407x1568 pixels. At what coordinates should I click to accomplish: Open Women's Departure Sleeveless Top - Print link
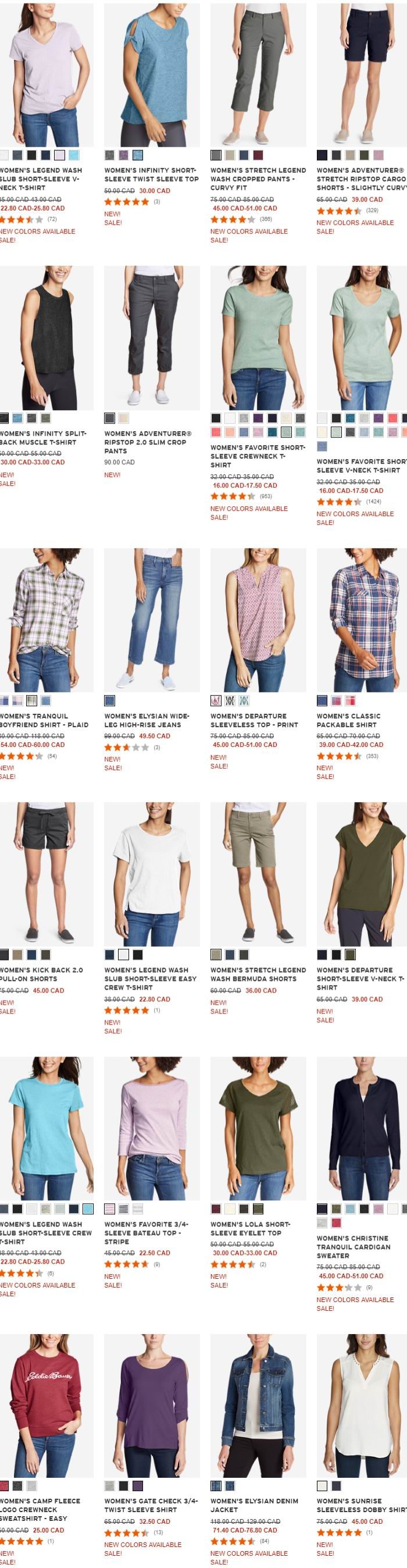(254, 720)
